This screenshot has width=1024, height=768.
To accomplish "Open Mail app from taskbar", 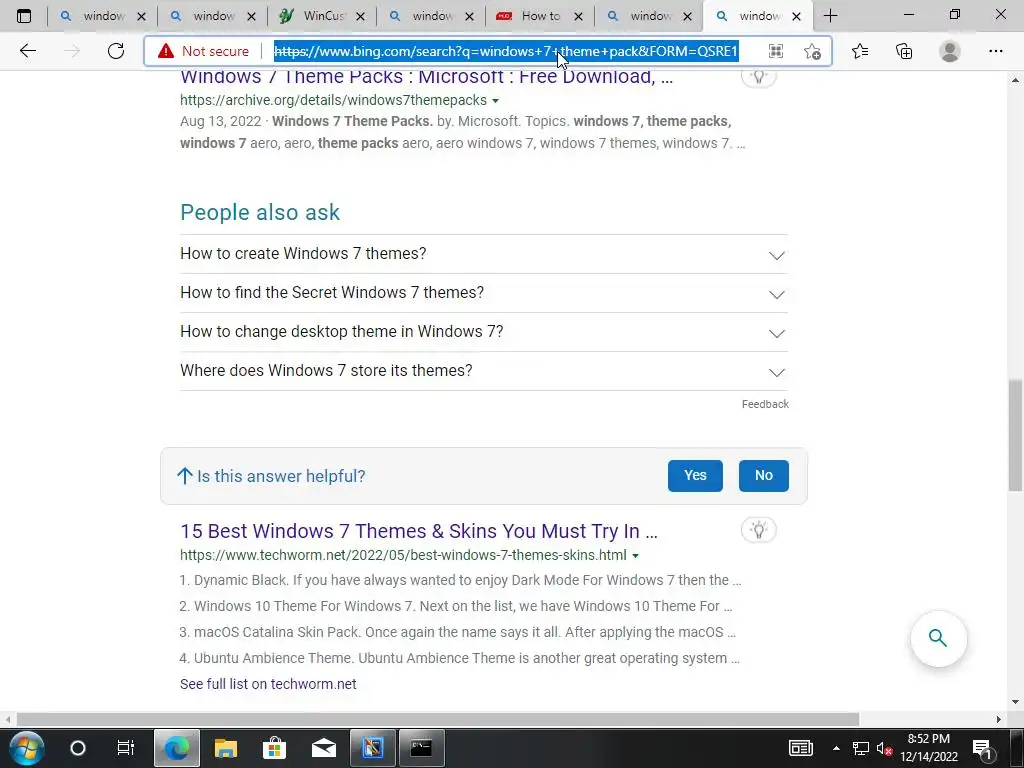I will pyautogui.click(x=324, y=748).
